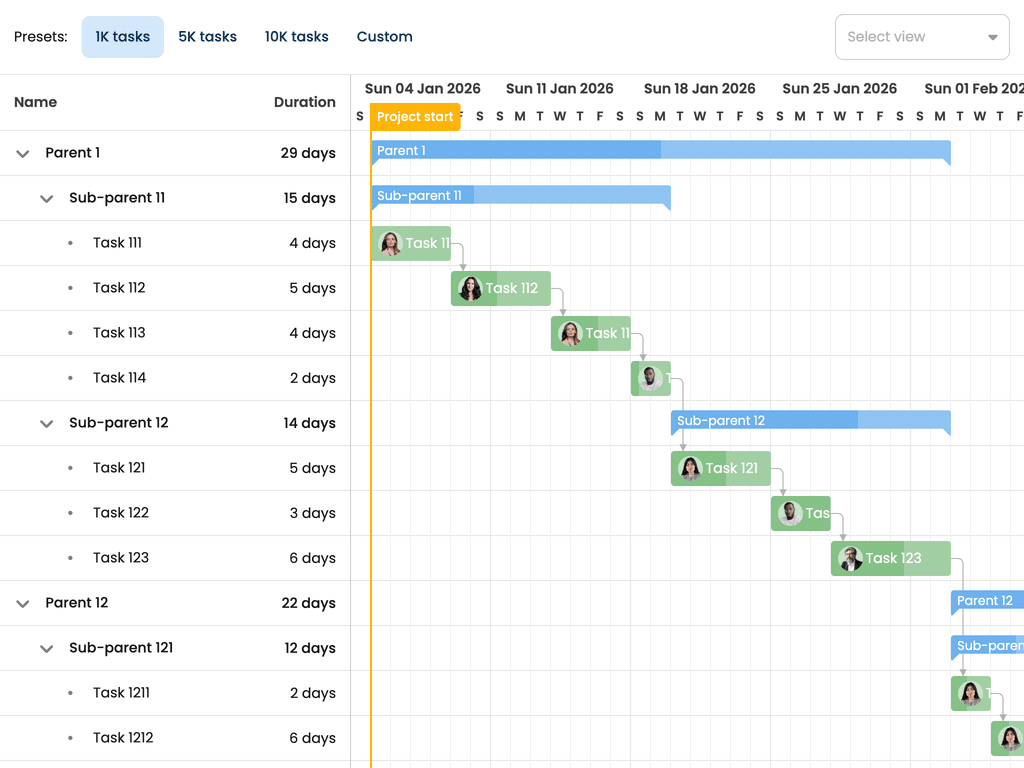Select the 1K tasks preset
This screenshot has width=1024, height=768.
[x=122, y=36]
